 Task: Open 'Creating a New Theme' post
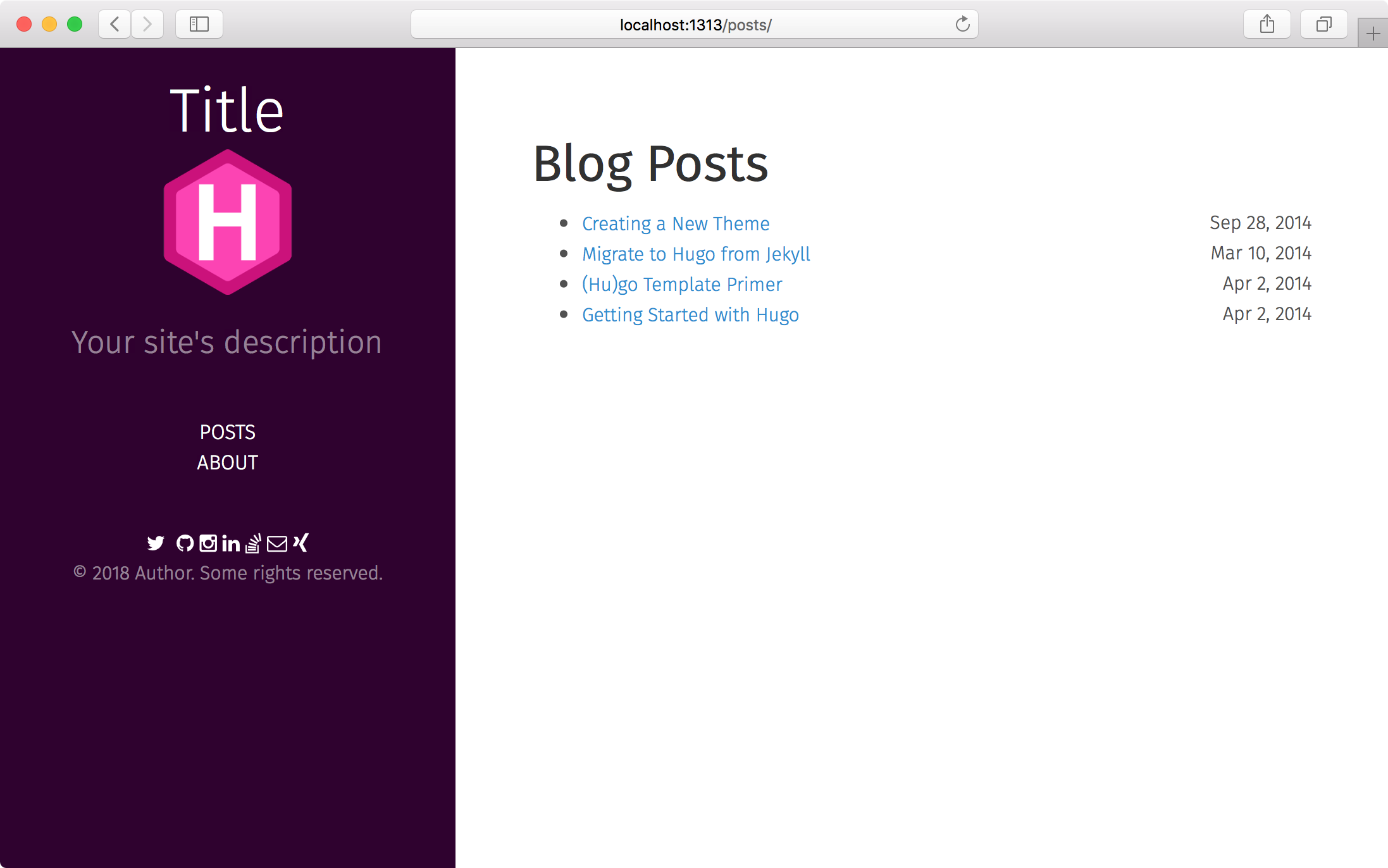coord(676,223)
